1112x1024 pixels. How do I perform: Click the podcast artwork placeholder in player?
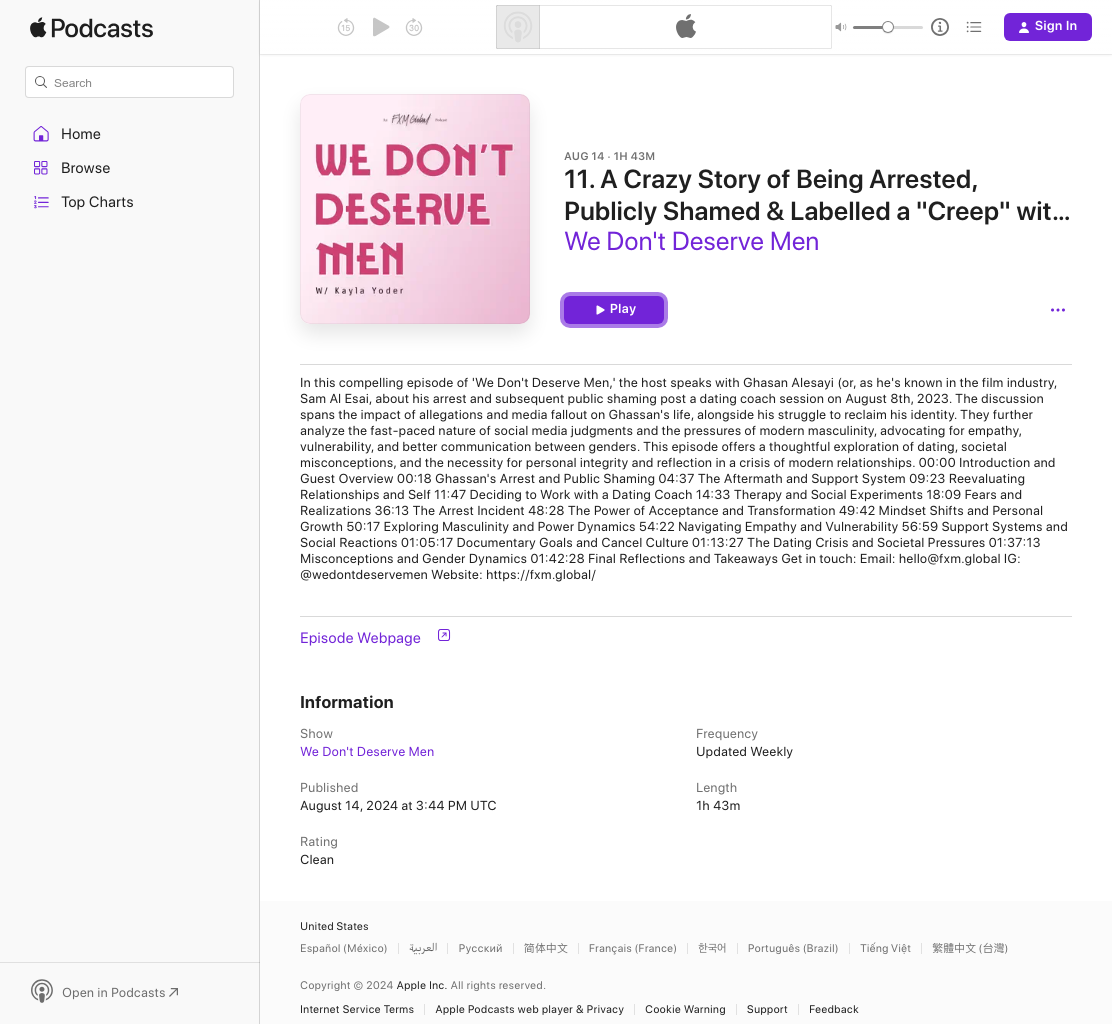tap(518, 27)
